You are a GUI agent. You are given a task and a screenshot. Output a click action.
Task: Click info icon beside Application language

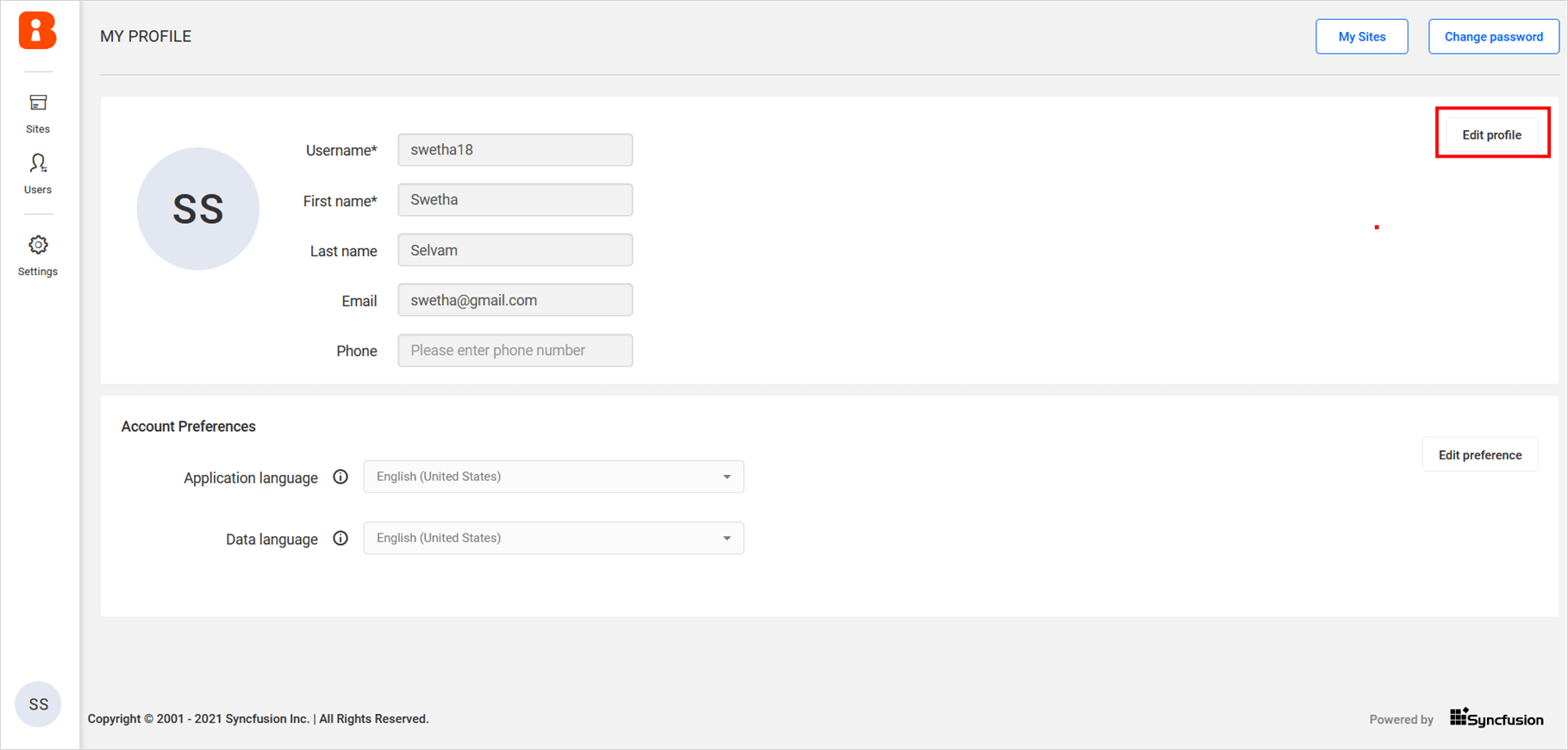(x=340, y=477)
